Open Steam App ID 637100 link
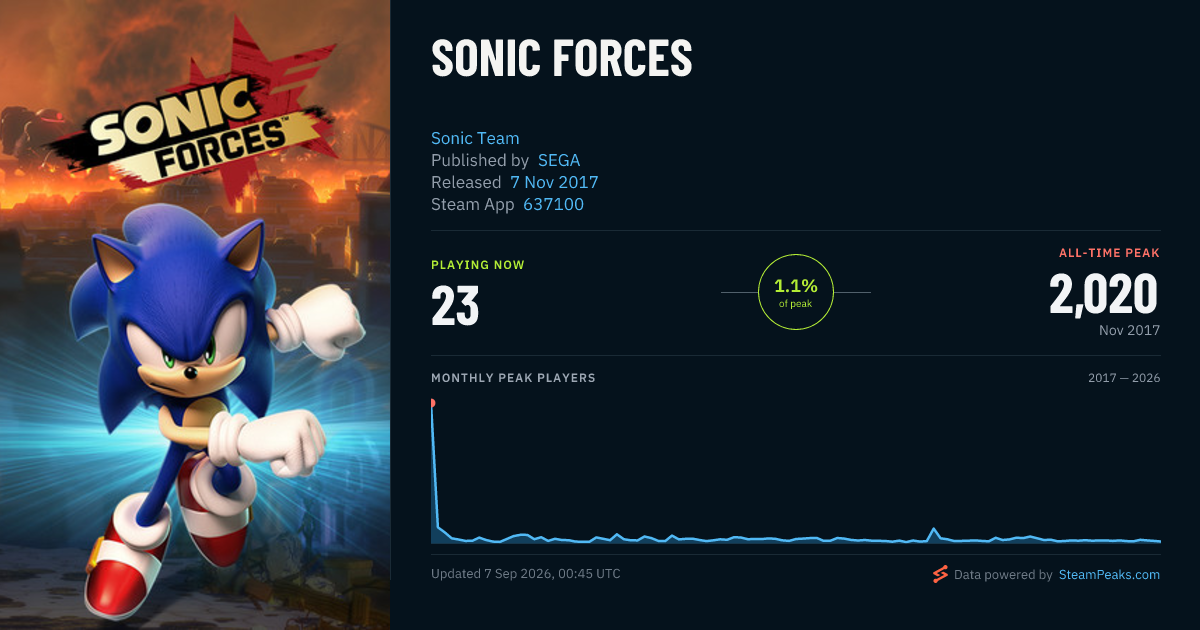The image size is (1200, 630). [x=554, y=204]
